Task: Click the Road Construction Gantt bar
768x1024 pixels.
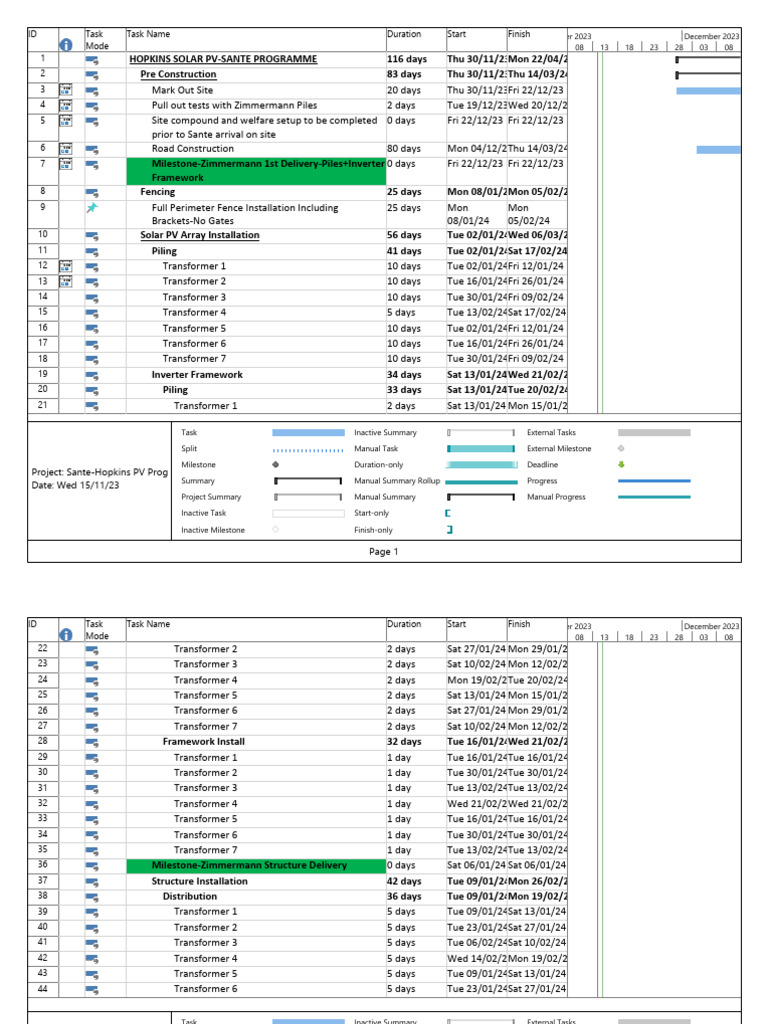Action: click(x=718, y=150)
